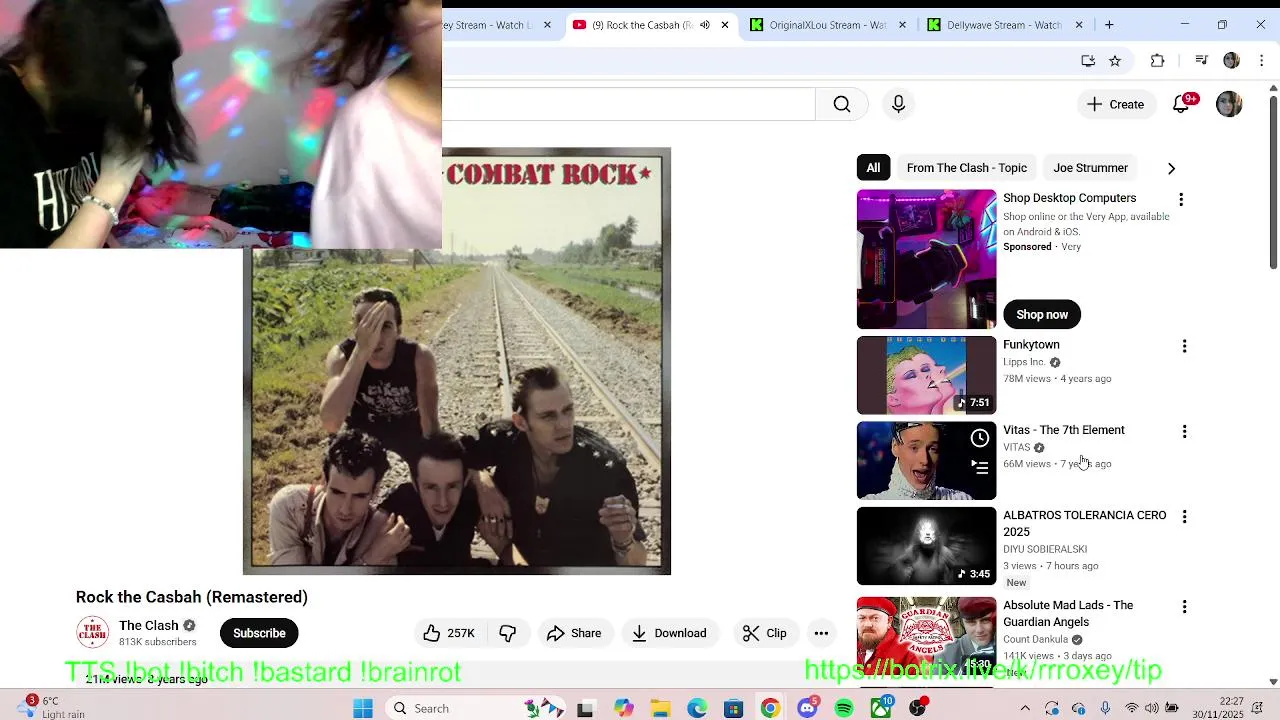Image resolution: width=1280 pixels, height=720 pixels.
Task: Open the Windows Start menu
Action: [x=363, y=708]
